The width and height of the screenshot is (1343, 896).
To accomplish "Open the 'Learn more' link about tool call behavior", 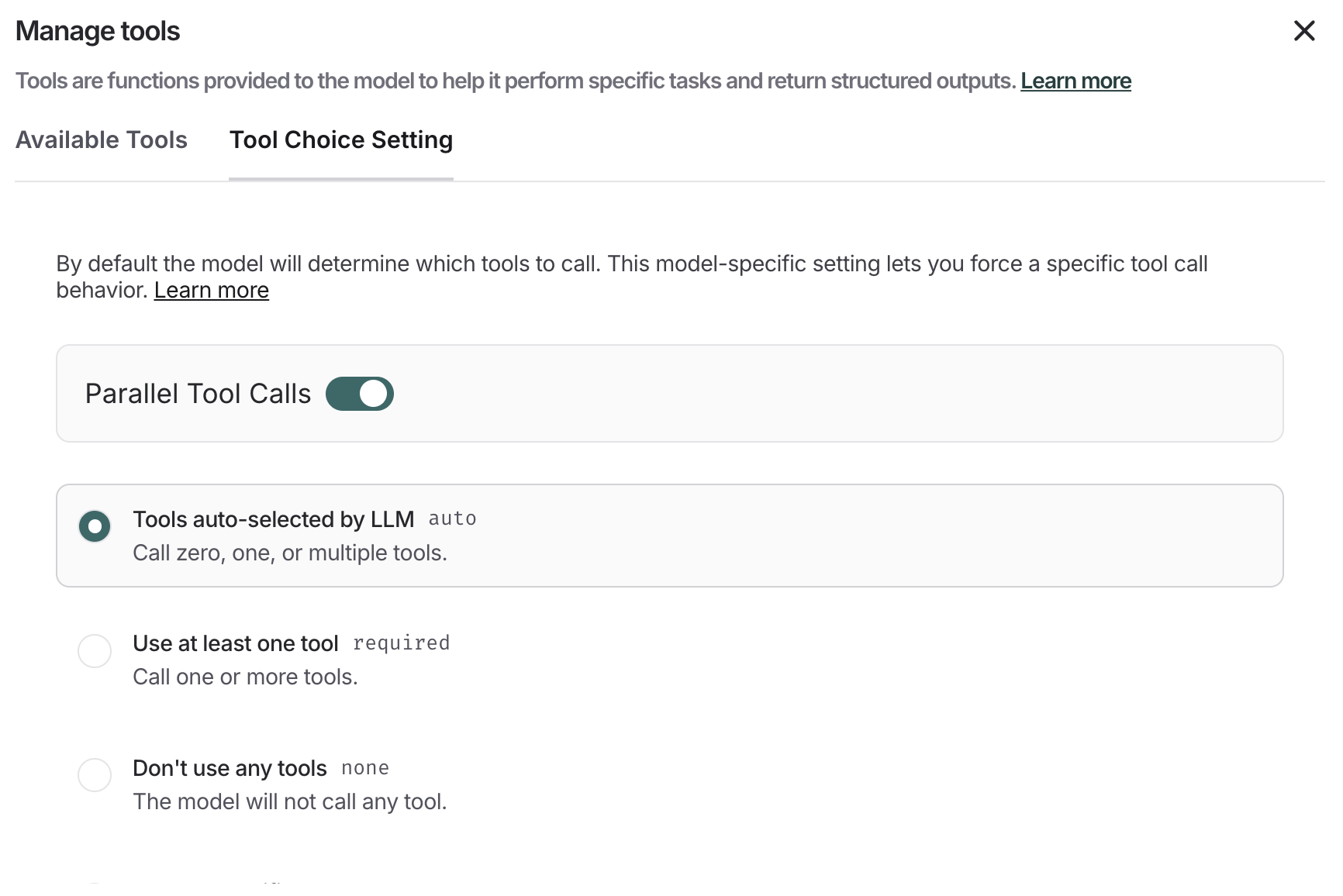I will (x=211, y=289).
